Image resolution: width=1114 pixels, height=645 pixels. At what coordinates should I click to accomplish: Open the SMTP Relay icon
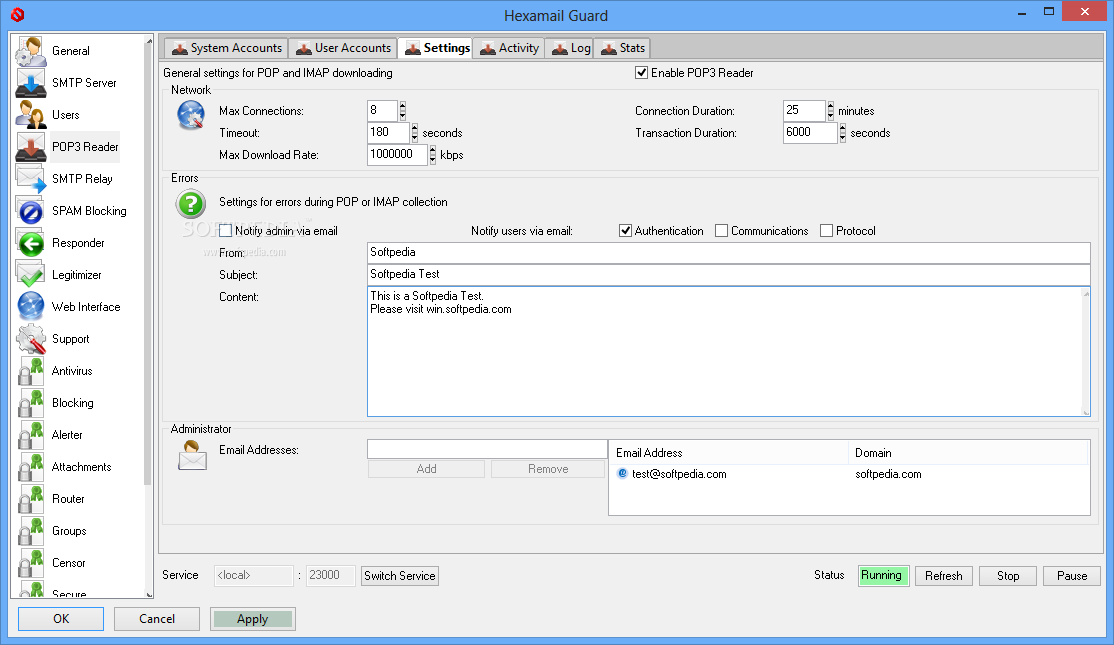point(31,179)
